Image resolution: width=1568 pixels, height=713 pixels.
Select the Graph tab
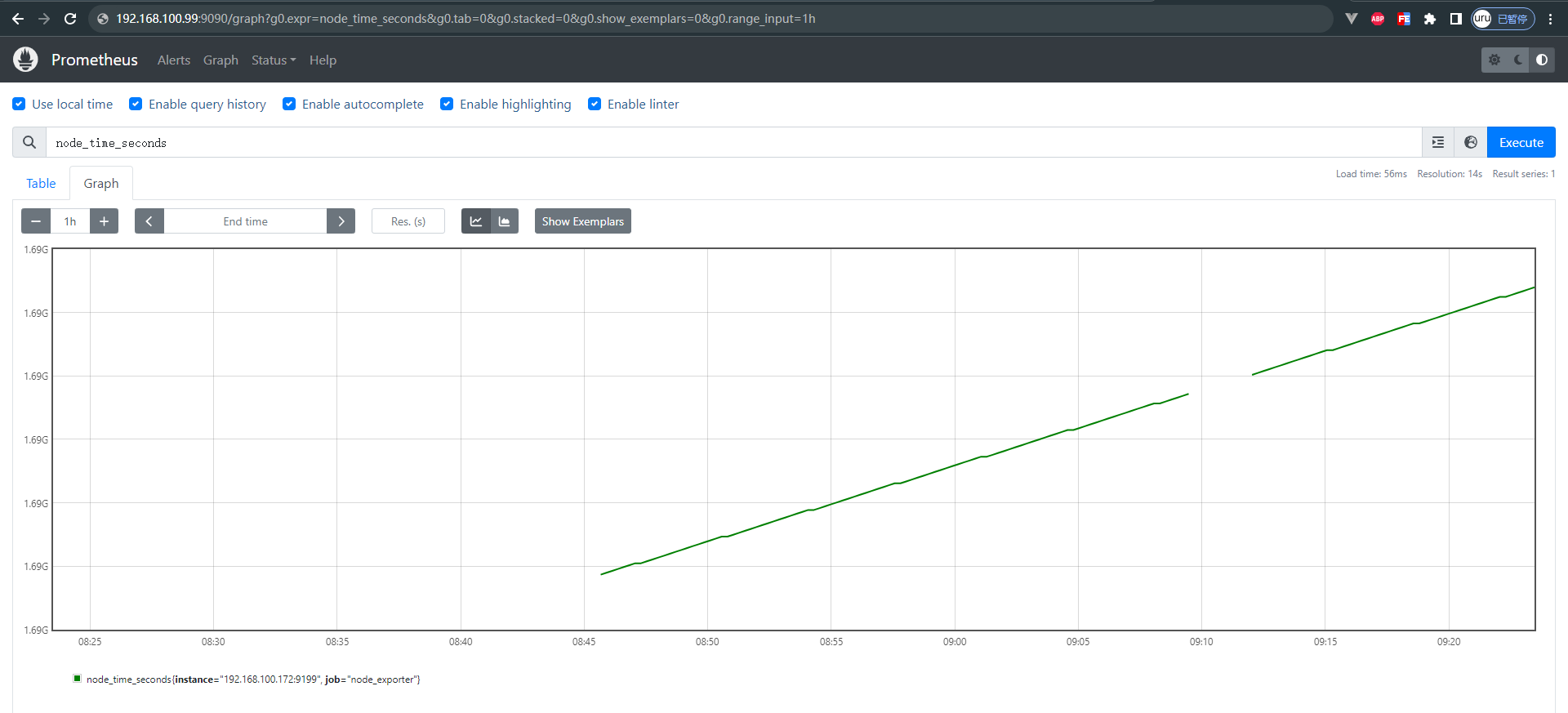tap(101, 183)
